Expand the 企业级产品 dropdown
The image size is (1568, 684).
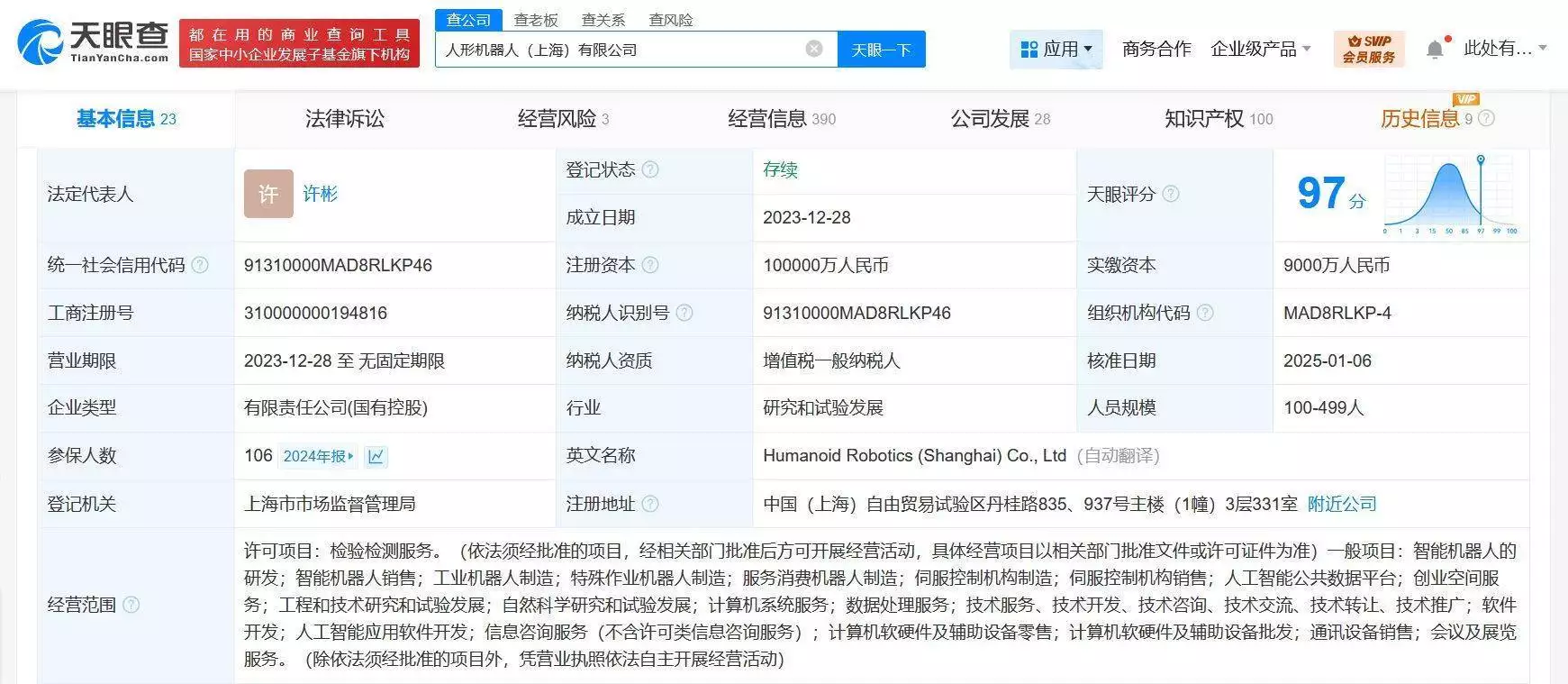coord(1307,50)
